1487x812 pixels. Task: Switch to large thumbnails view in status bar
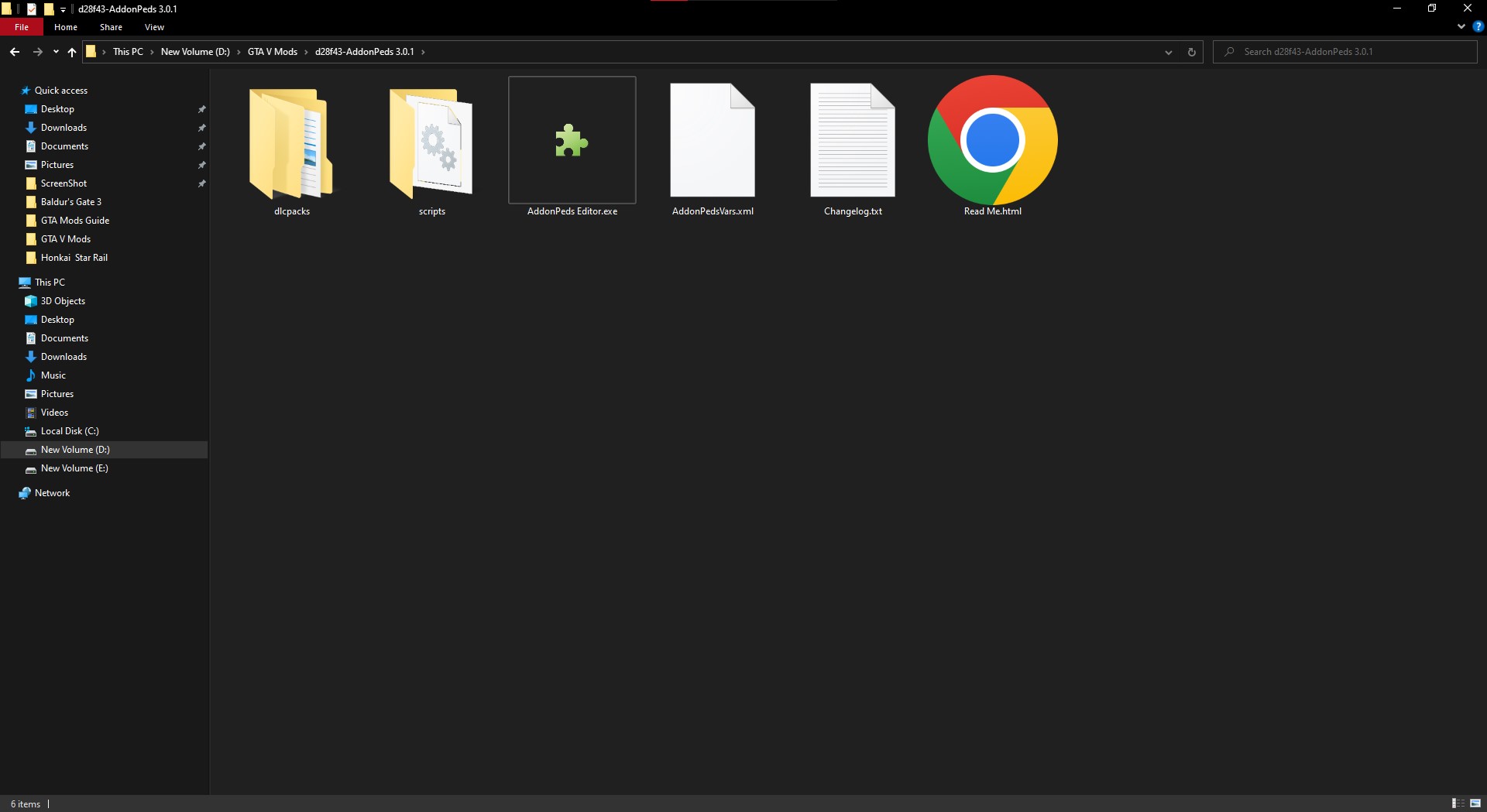pyautogui.click(x=1475, y=803)
